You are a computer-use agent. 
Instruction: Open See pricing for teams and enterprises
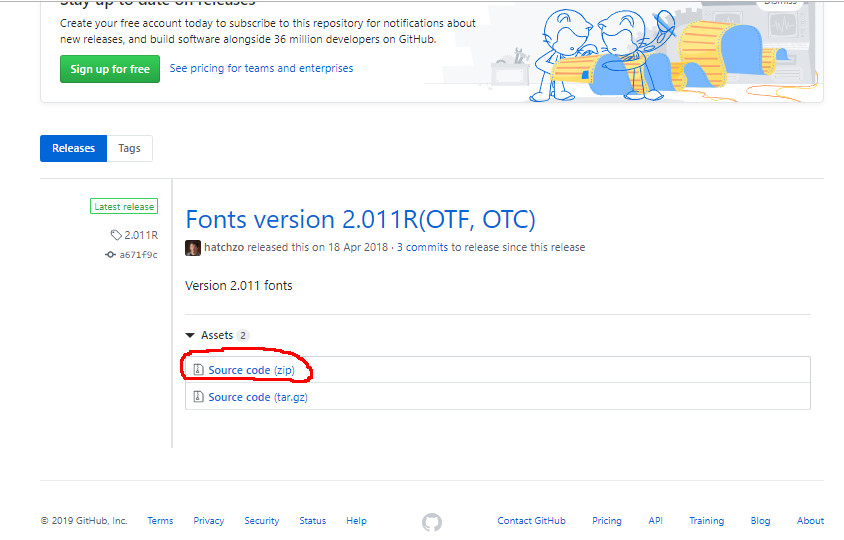pos(261,68)
